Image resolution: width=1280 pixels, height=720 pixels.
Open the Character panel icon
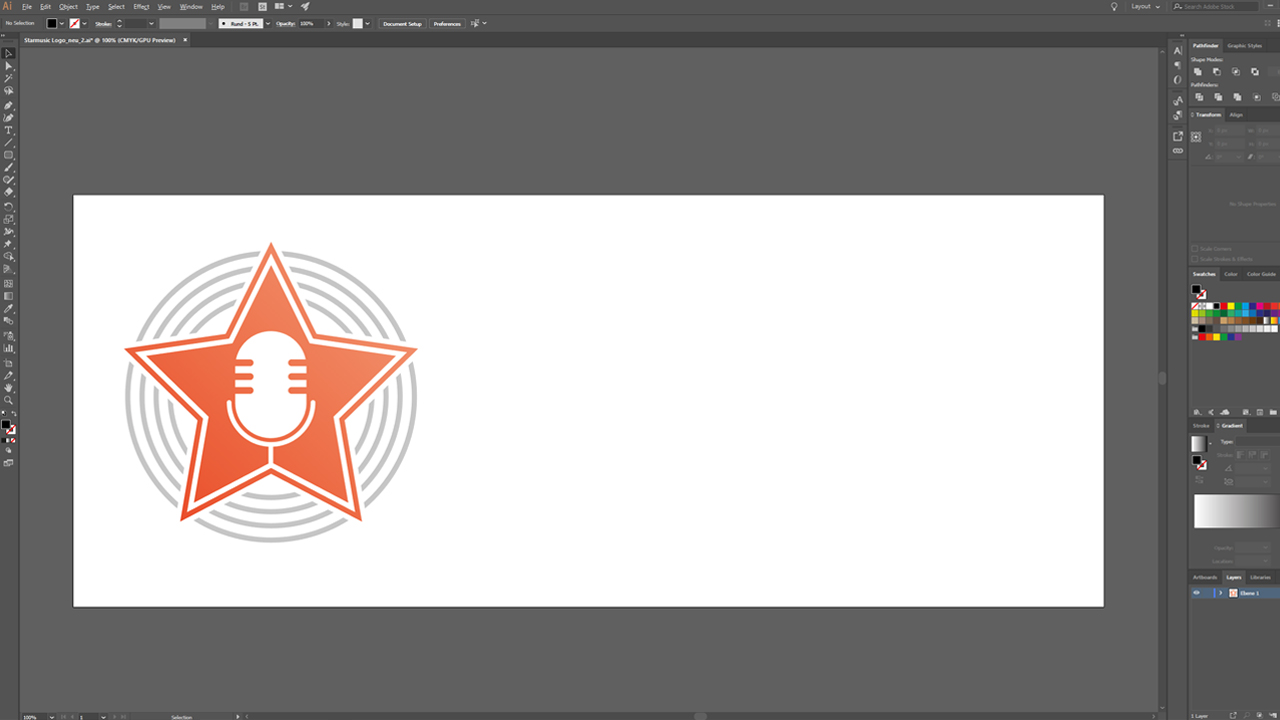1178,50
